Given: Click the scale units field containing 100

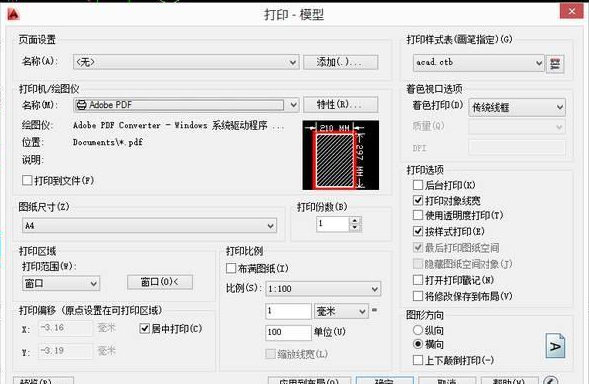Looking at the screenshot, I should (288, 332).
